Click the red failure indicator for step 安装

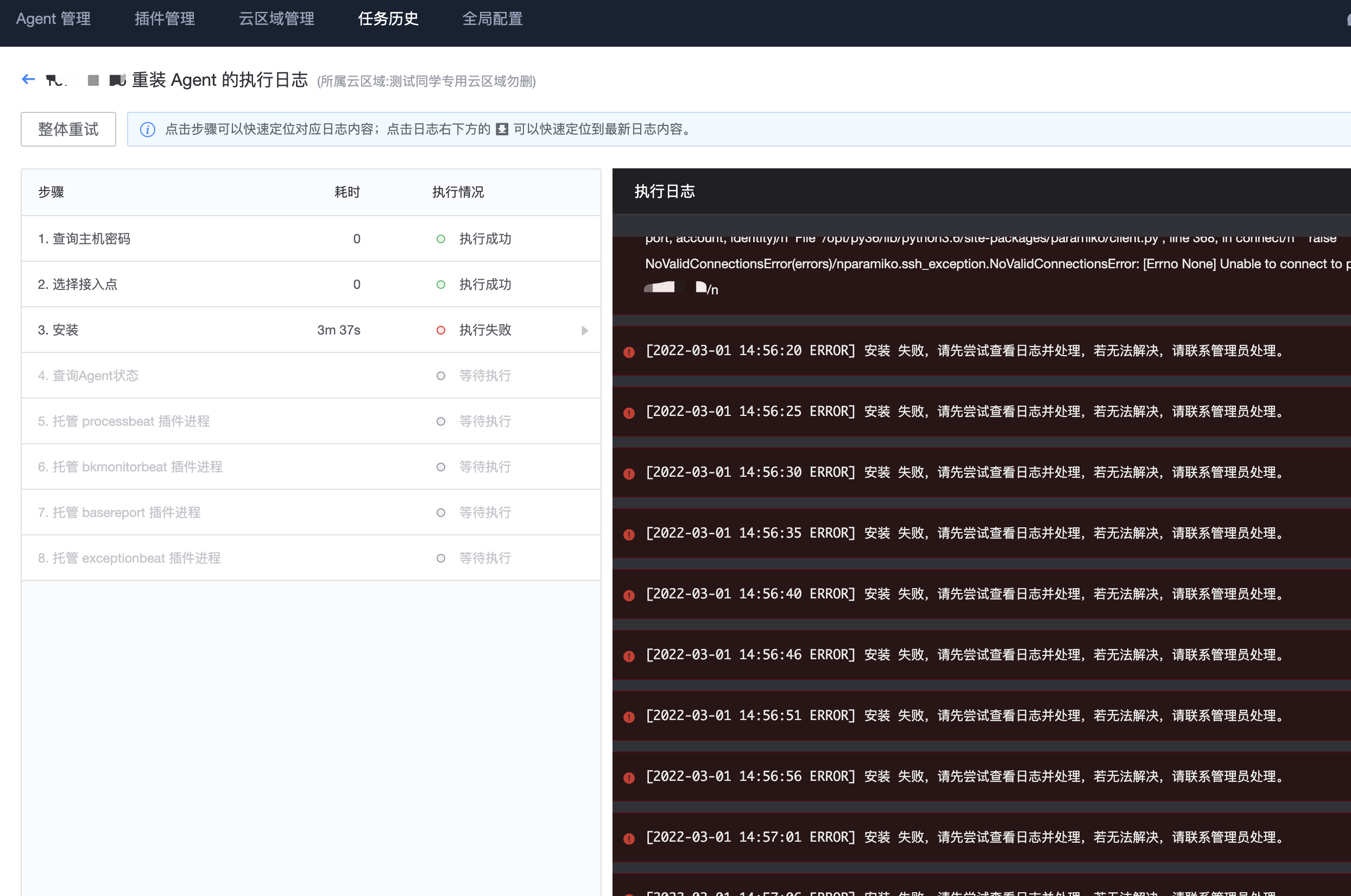click(440, 330)
